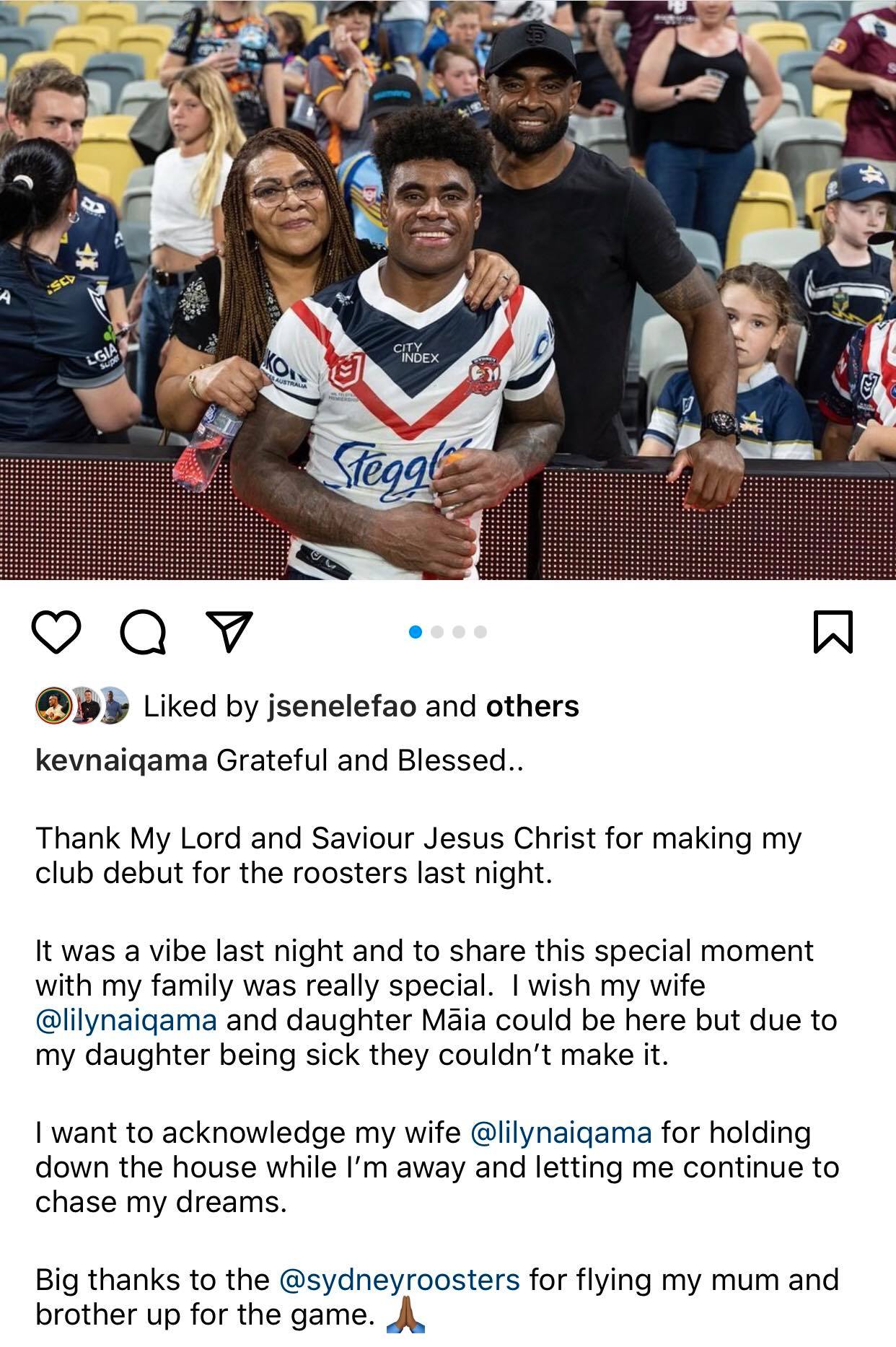The height and width of the screenshot is (1347, 896).
Task: View third liker's profile avatar
Action: [113, 706]
